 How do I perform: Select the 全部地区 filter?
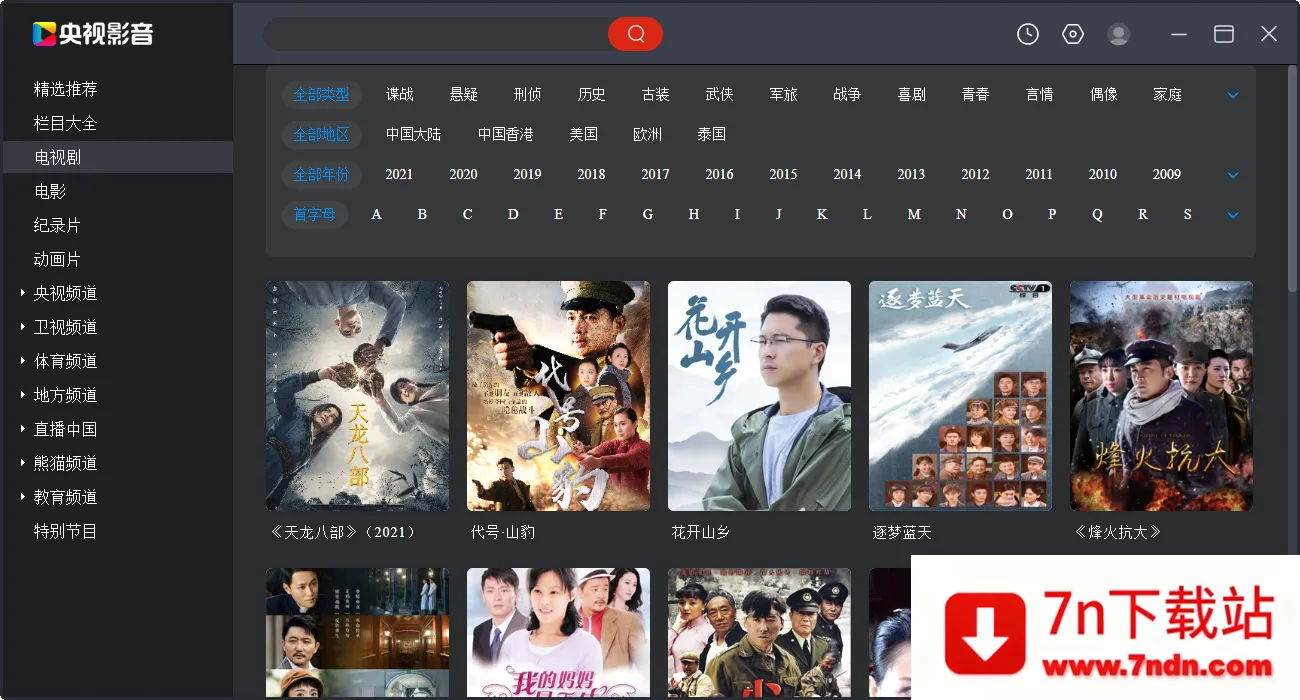click(321, 134)
